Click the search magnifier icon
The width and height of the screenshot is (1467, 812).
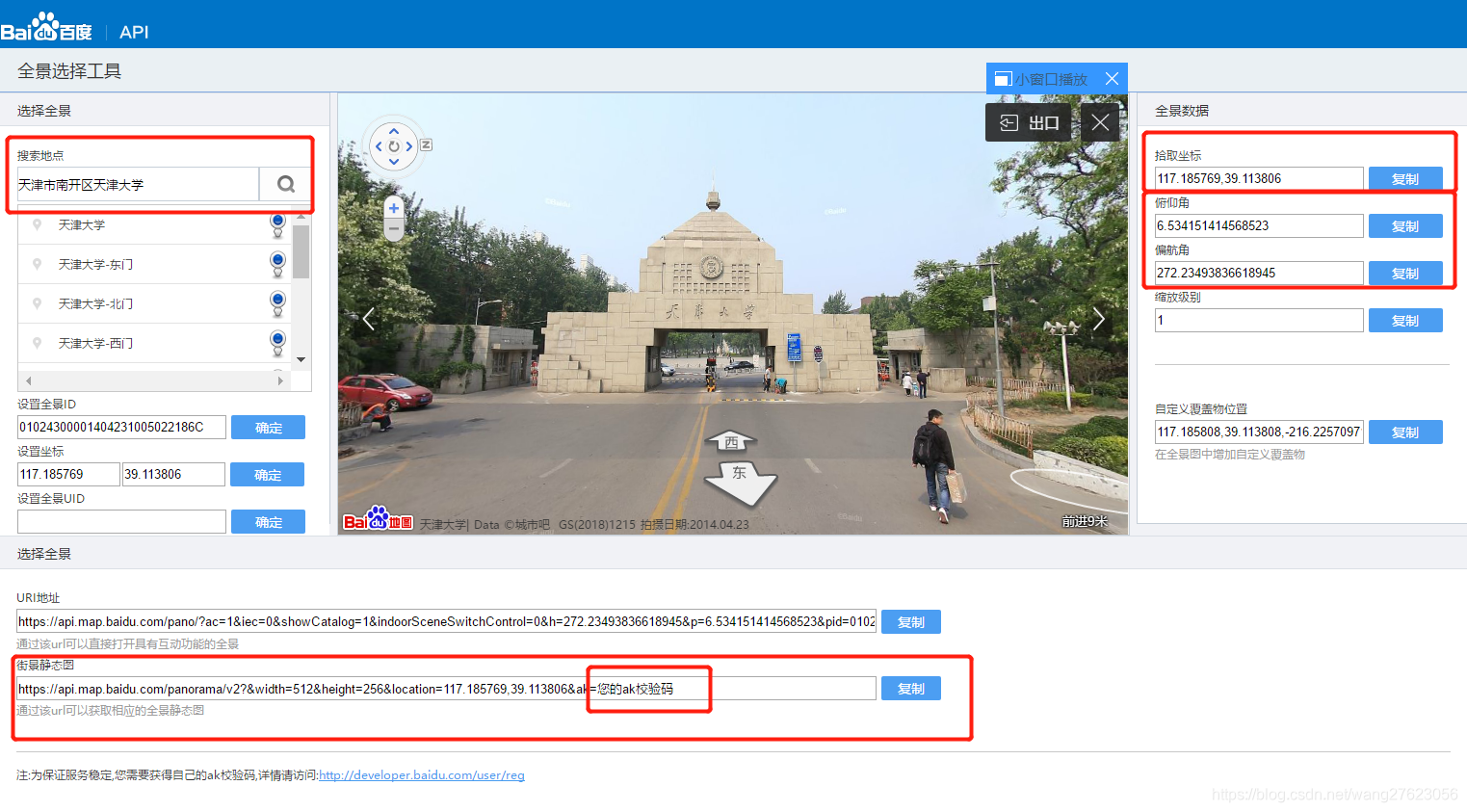pyautogui.click(x=286, y=184)
